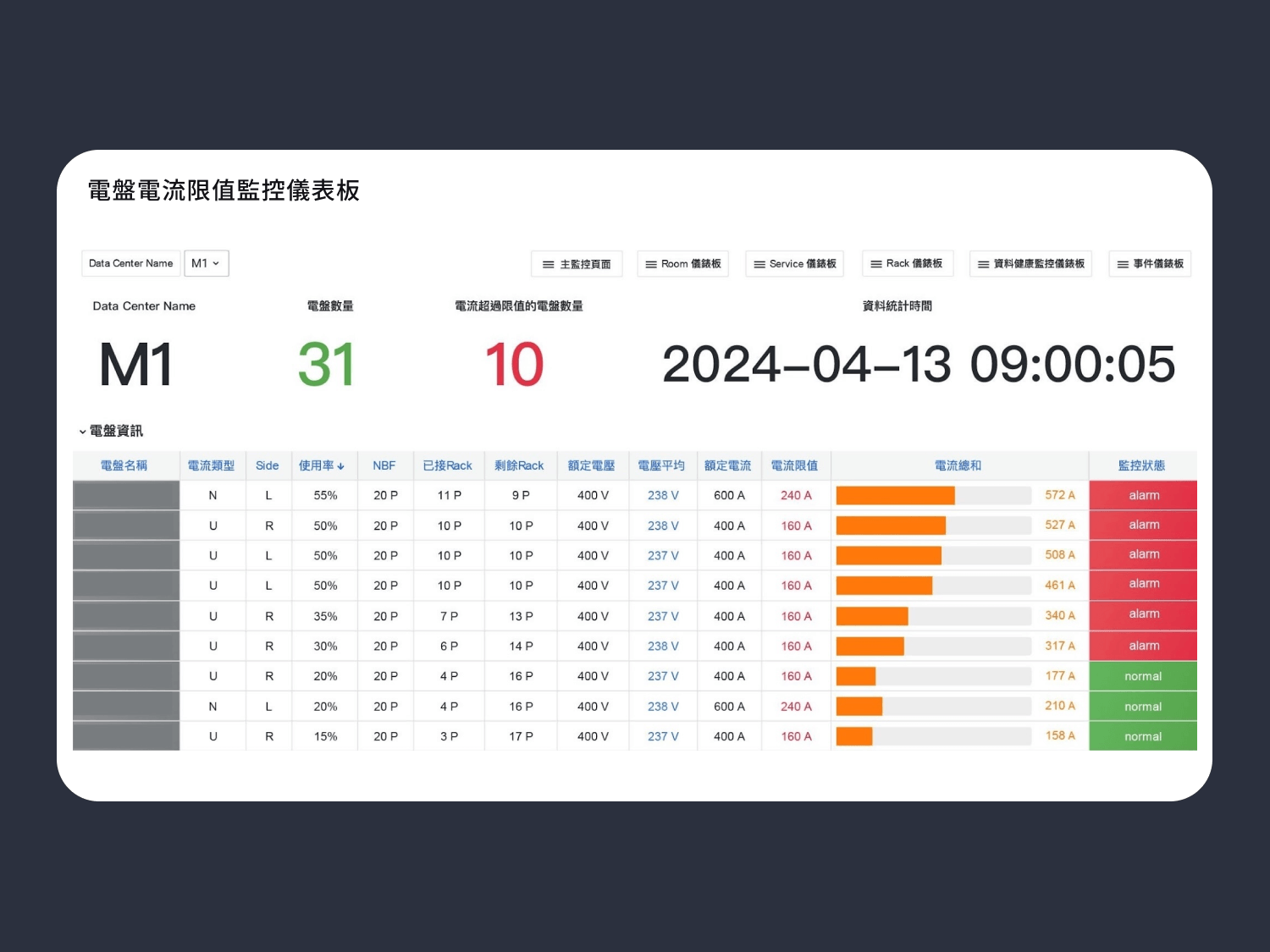Image resolution: width=1270 pixels, height=952 pixels.
Task: Click the Data Center Name variable label
Action: 130,263
